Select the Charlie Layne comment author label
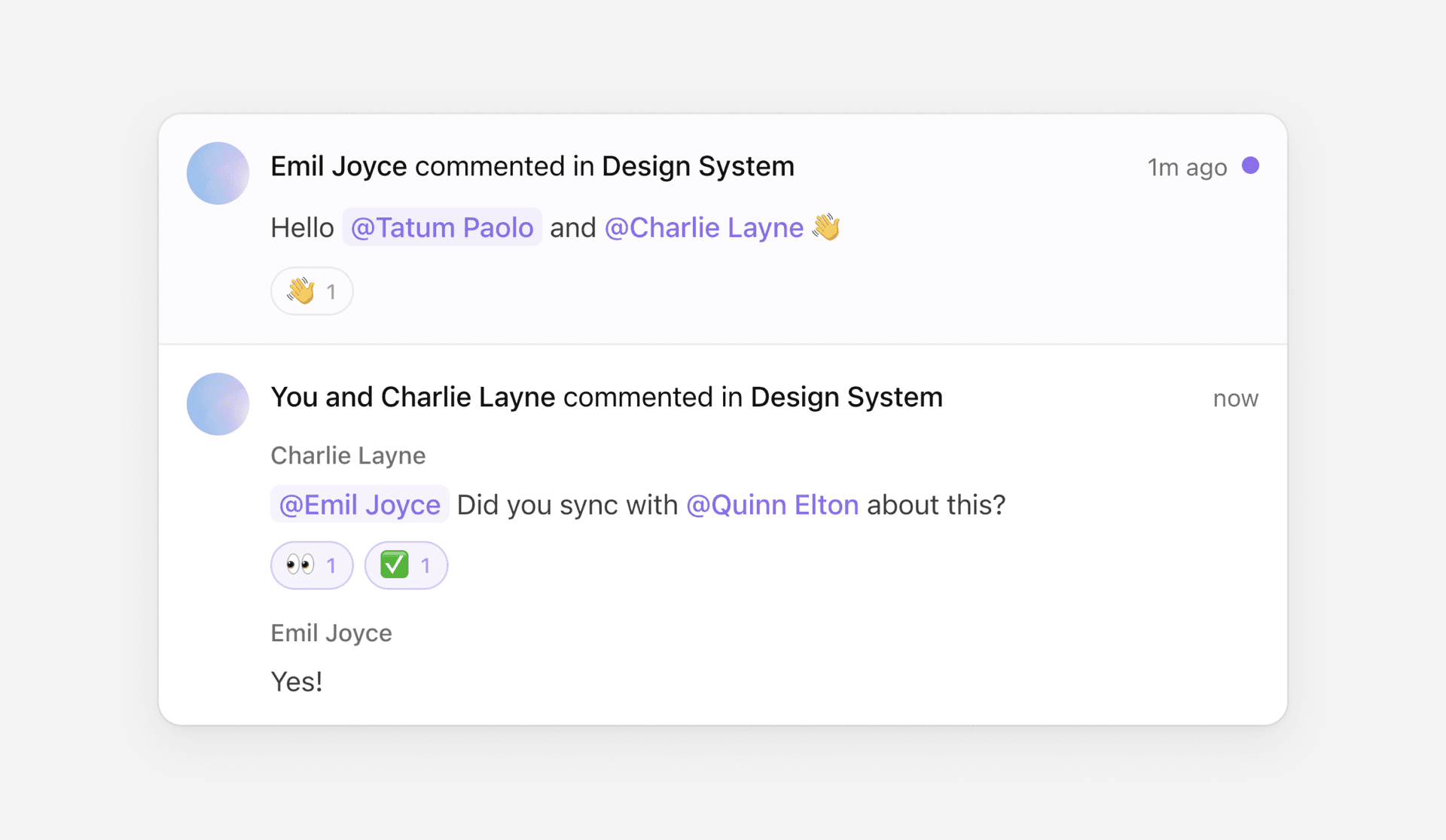The width and height of the screenshot is (1446, 840). pyautogui.click(x=348, y=455)
